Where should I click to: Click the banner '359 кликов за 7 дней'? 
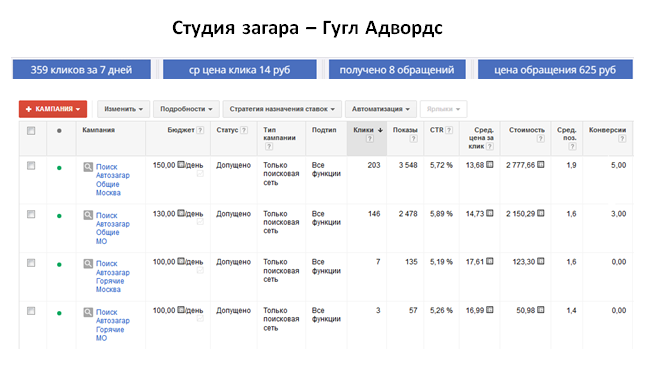coord(81,69)
